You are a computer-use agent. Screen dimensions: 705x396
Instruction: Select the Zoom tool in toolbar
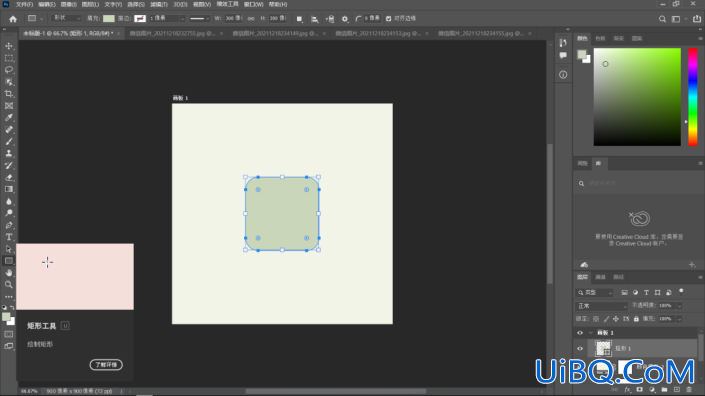point(9,285)
